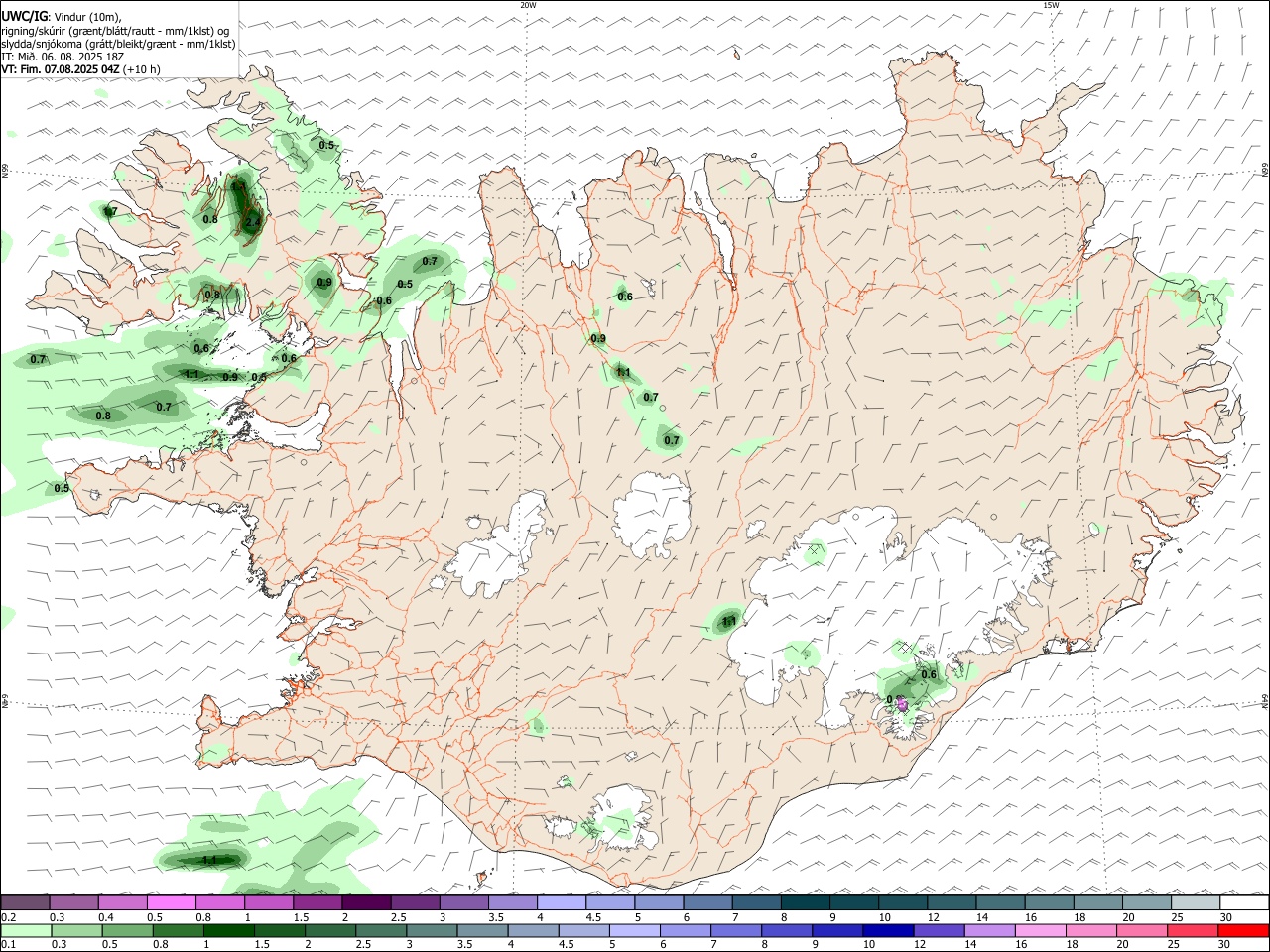Pick the darkest purple snow swatch between 2 and 2.5
Image resolution: width=1270 pixels, height=952 pixels.
(x=367, y=902)
